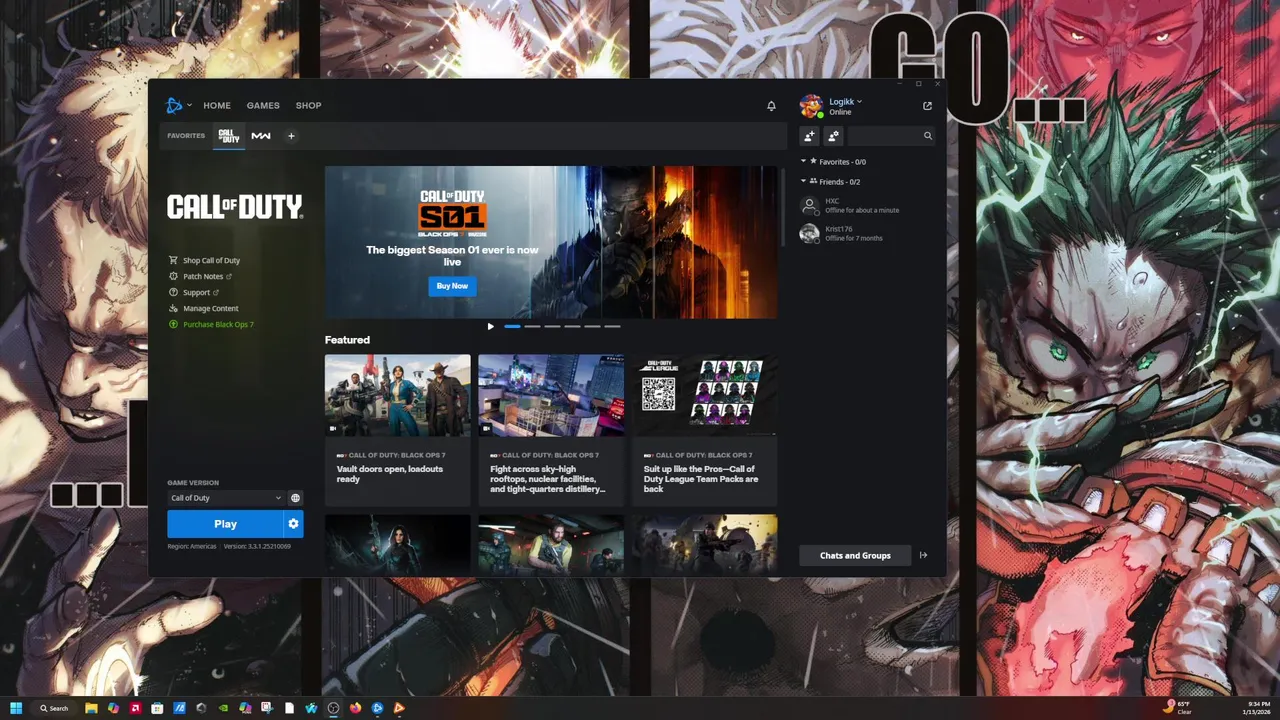Click the FAVORITES label
Image resolution: width=1280 pixels, height=720 pixels.
coord(186,136)
